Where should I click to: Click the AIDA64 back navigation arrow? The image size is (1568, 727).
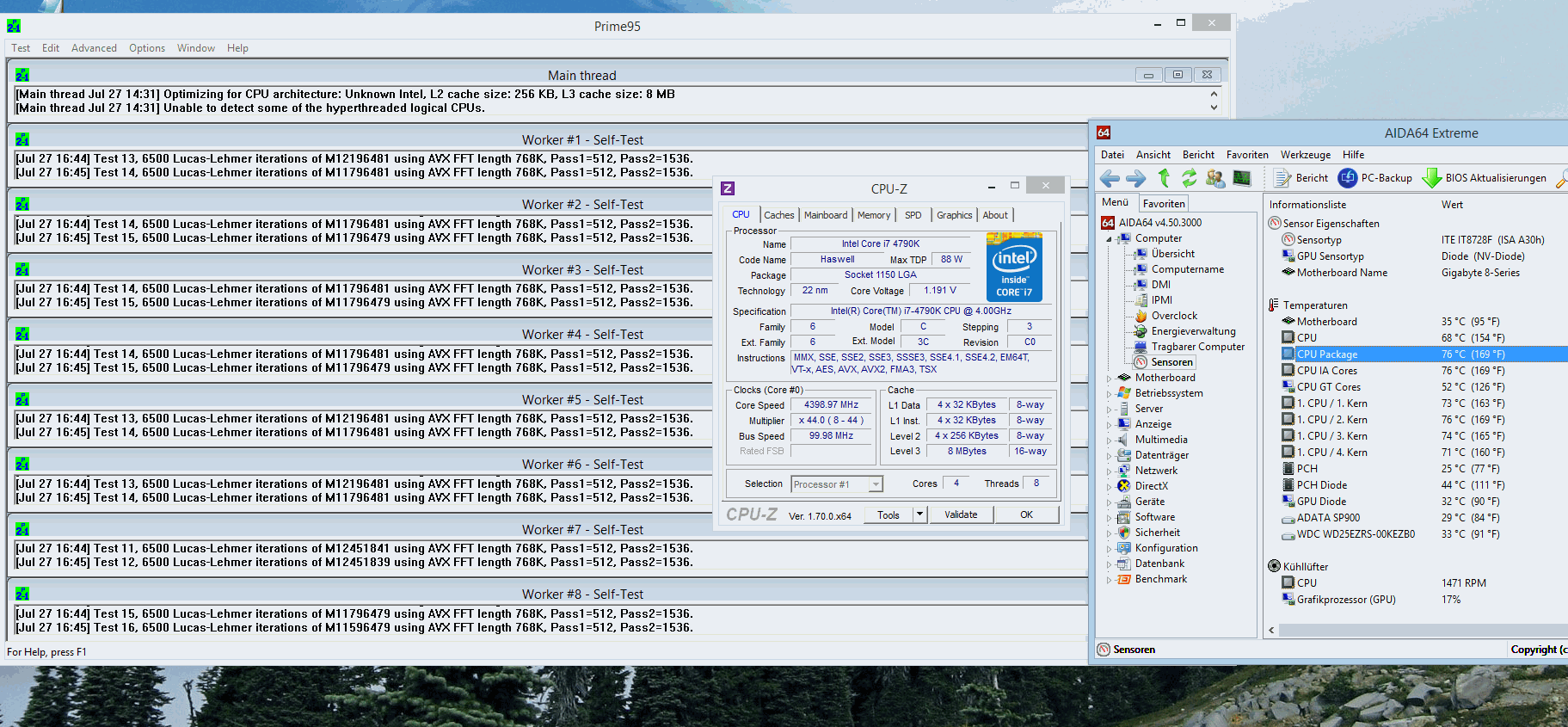coord(1110,178)
